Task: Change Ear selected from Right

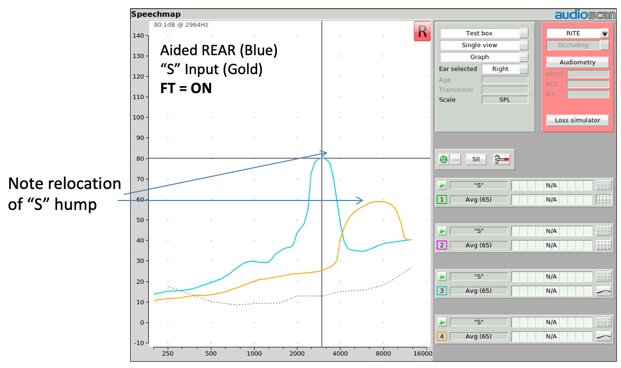Action: coord(505,69)
